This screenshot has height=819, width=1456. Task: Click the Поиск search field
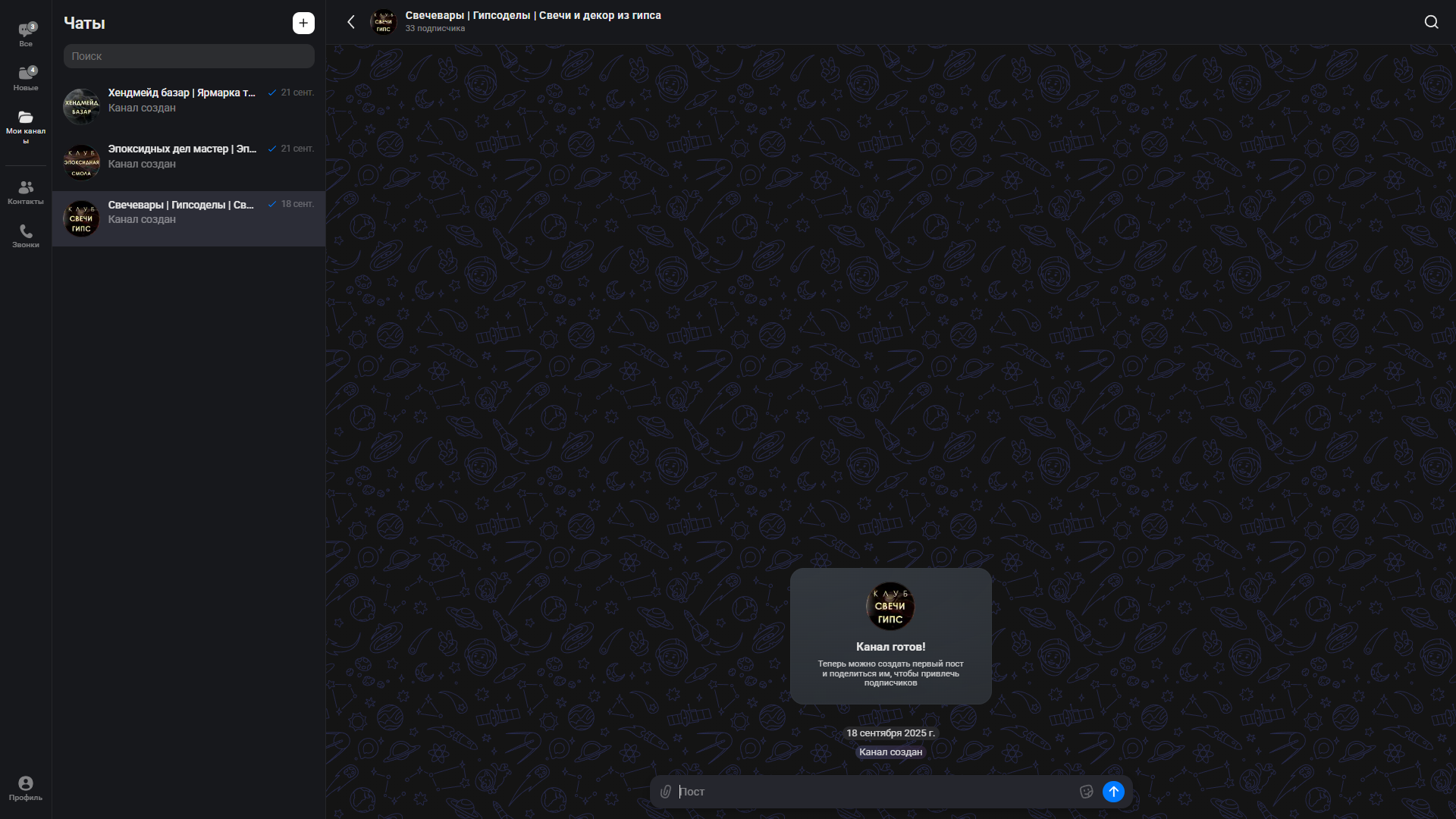[189, 56]
